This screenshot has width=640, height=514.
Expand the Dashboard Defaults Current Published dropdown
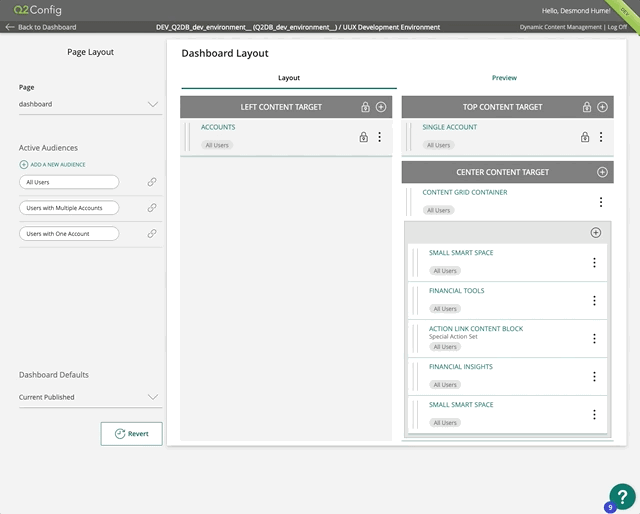coord(90,397)
